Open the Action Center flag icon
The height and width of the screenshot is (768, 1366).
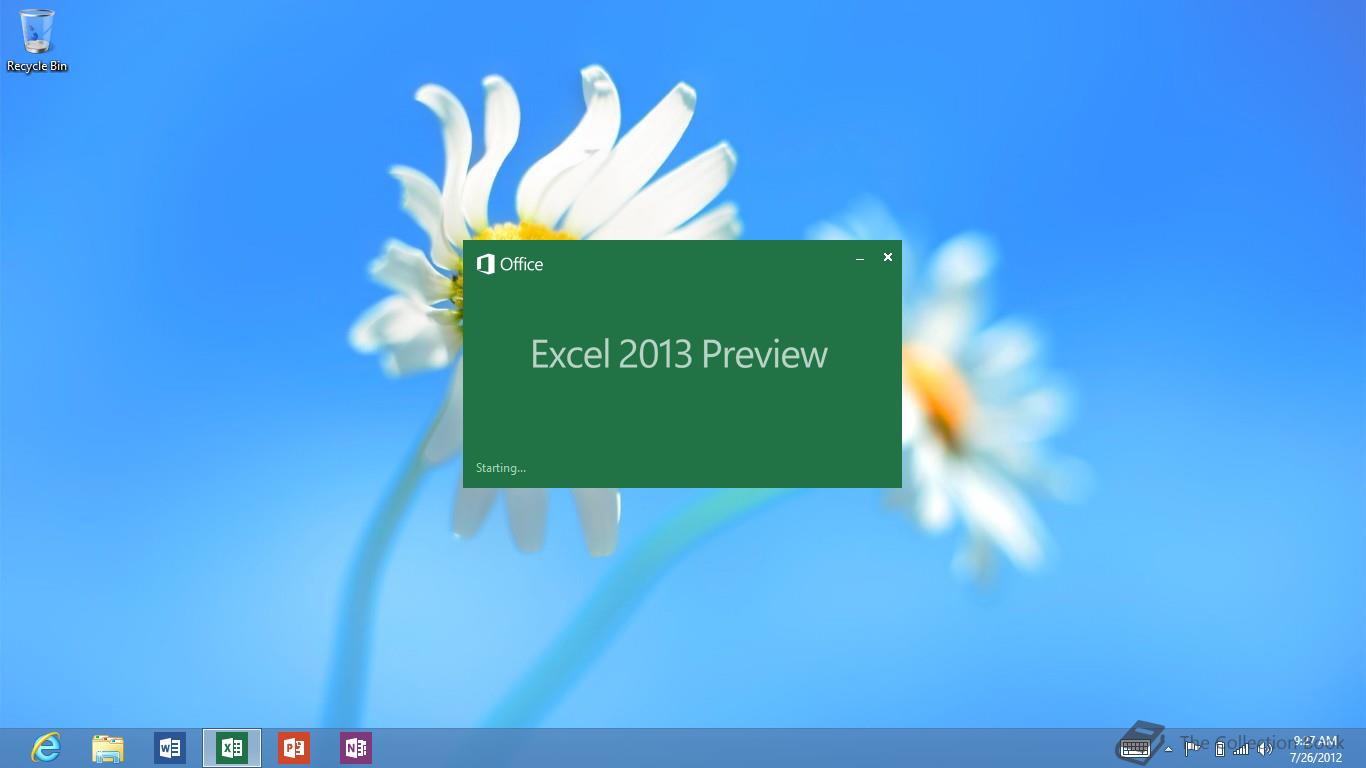coord(1192,747)
